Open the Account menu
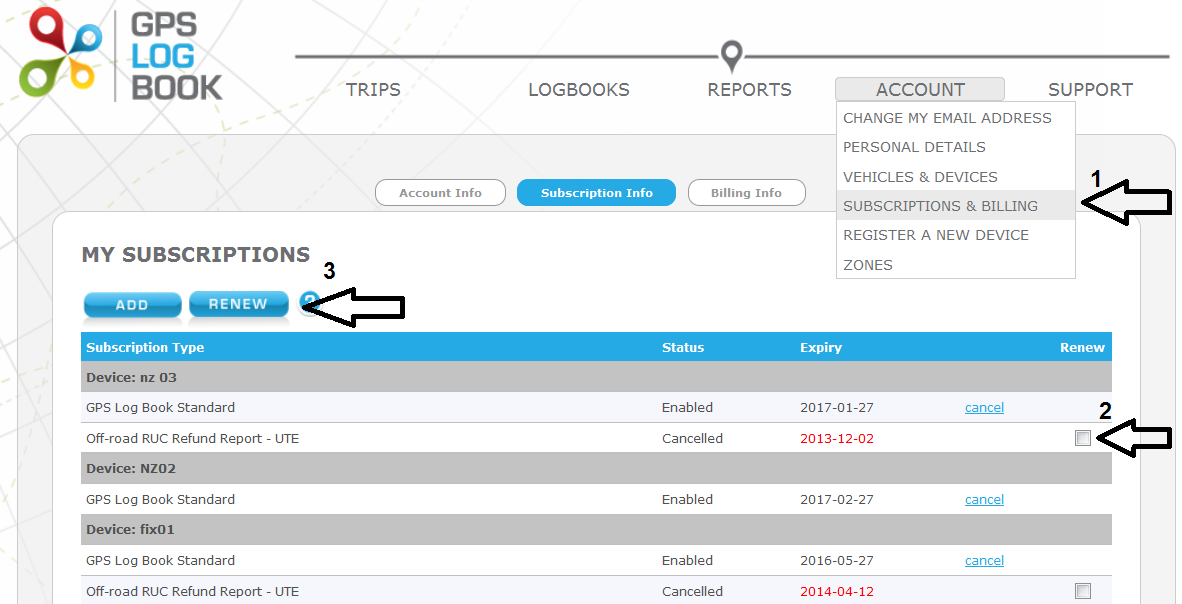Image resolution: width=1182 pixels, height=604 pixels. tap(920, 89)
